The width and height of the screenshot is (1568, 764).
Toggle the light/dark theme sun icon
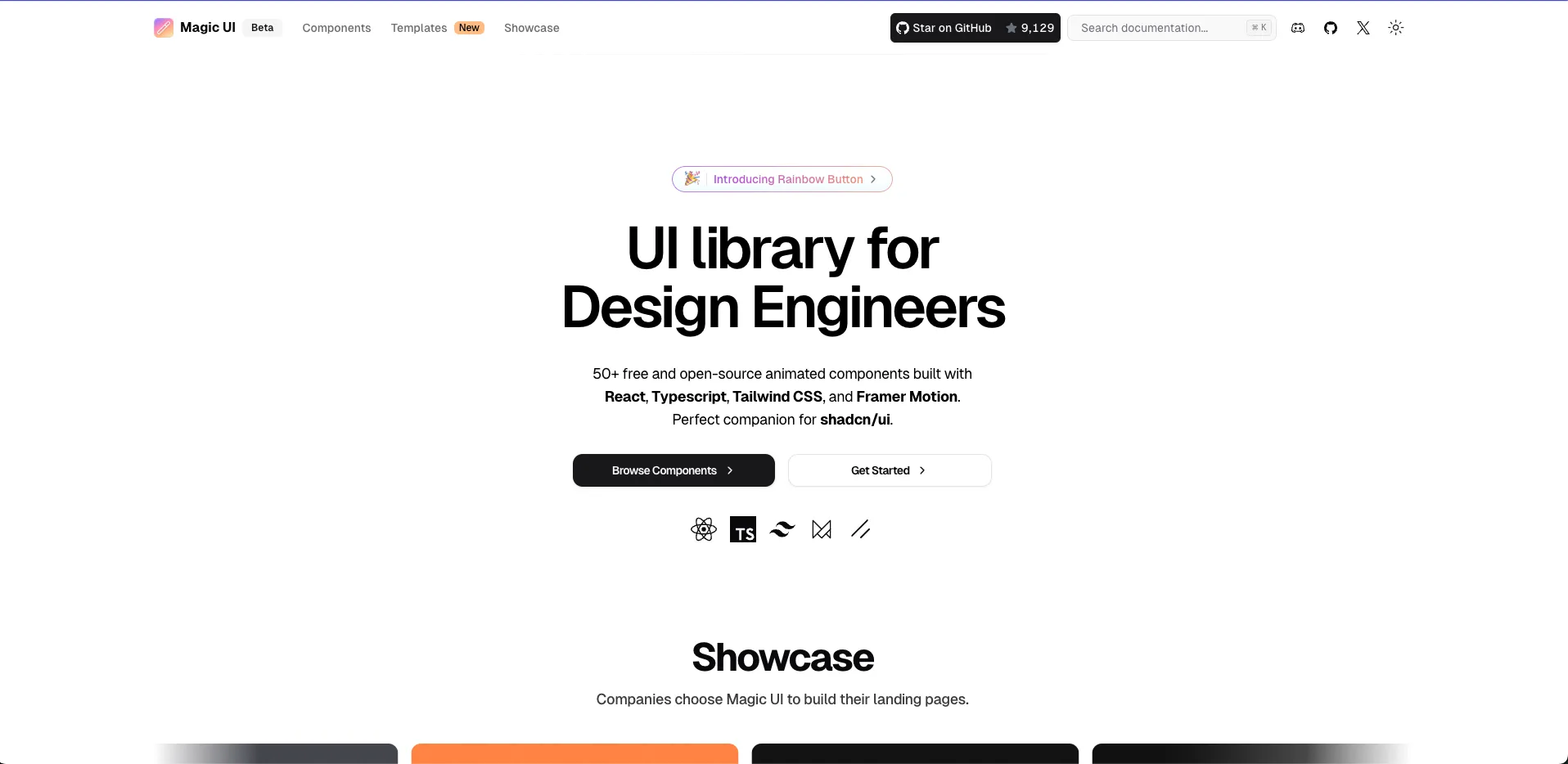pos(1396,28)
